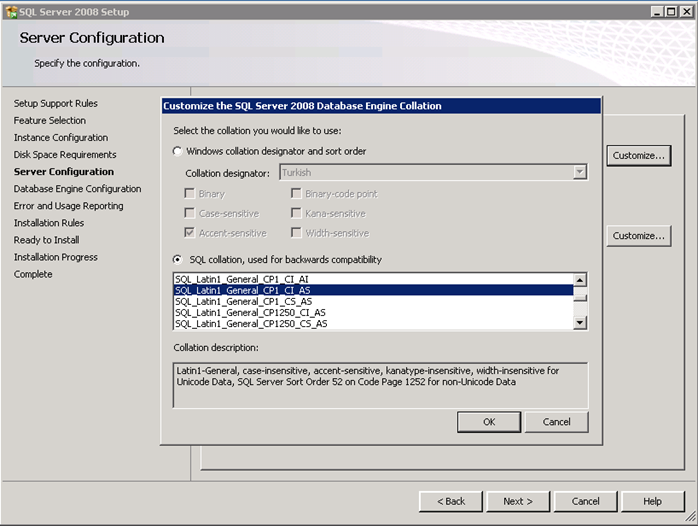Click the lower Customize... button
698x526 pixels.
638,236
